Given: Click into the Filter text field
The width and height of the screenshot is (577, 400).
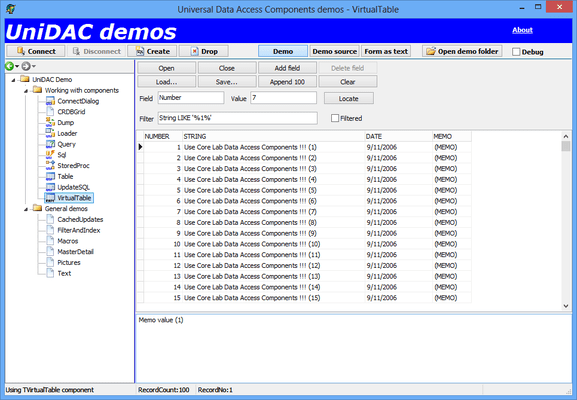Looking at the screenshot, I should 238,118.
